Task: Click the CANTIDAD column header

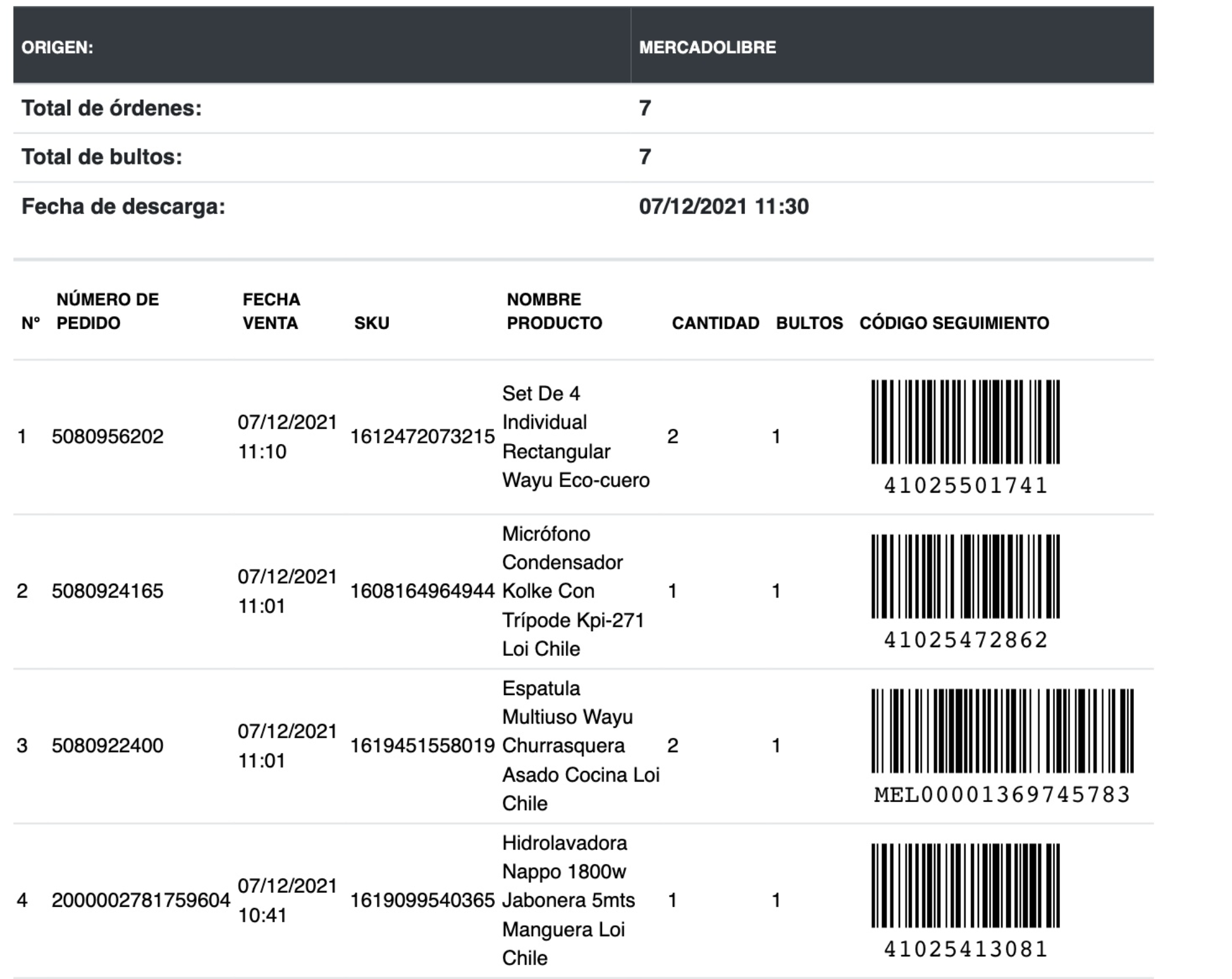Action: pyautogui.click(x=715, y=323)
